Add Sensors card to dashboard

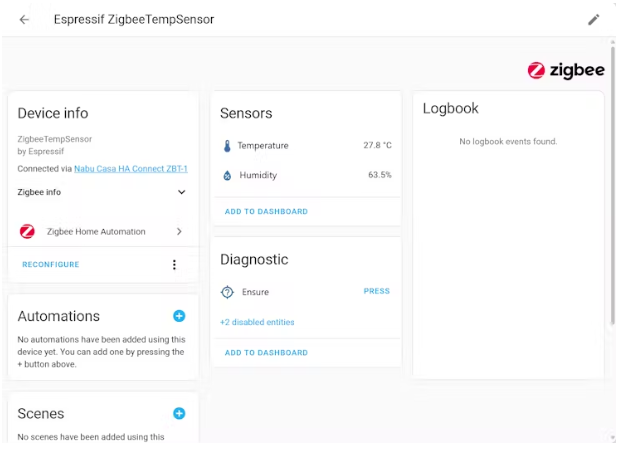tap(266, 212)
